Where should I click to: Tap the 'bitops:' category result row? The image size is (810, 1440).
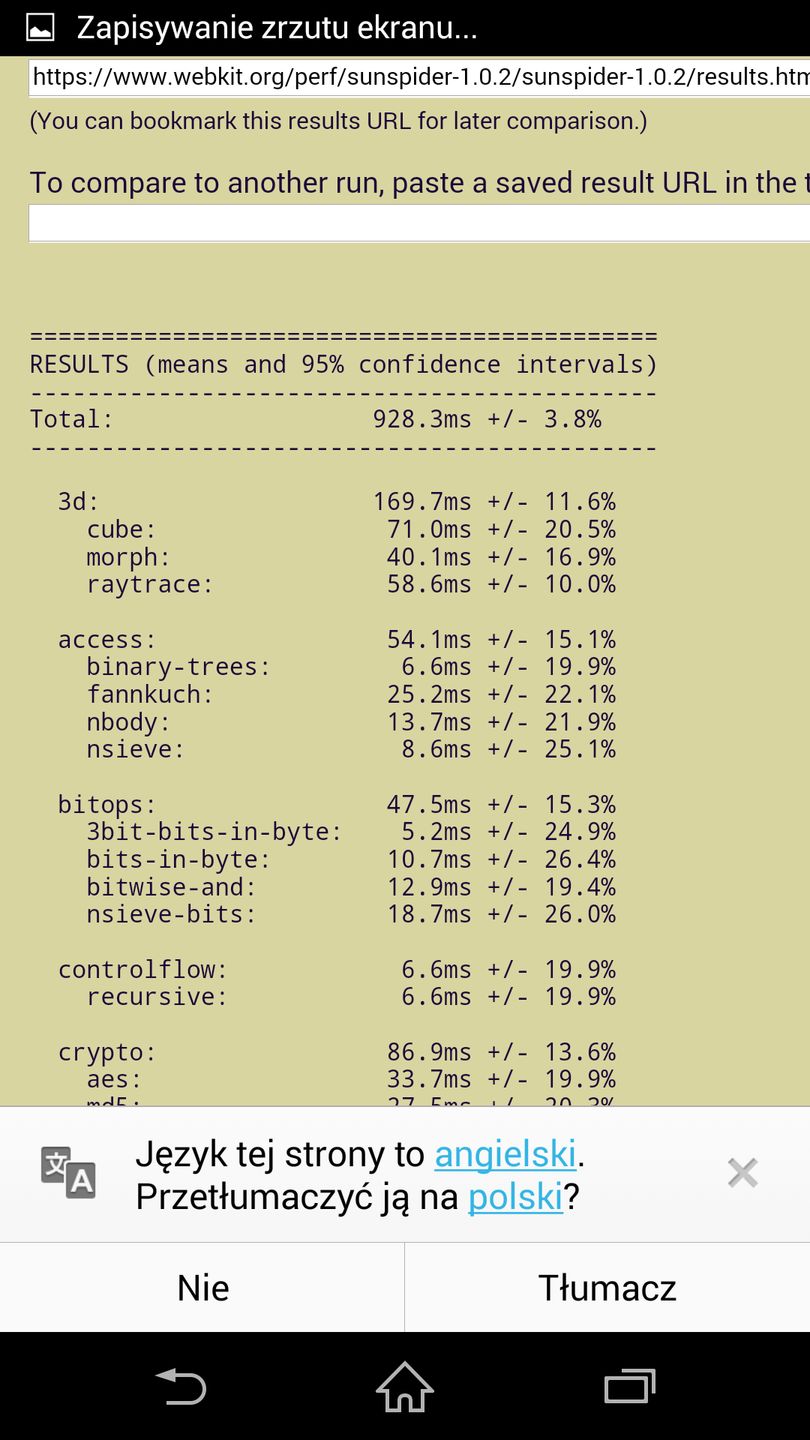[336, 804]
